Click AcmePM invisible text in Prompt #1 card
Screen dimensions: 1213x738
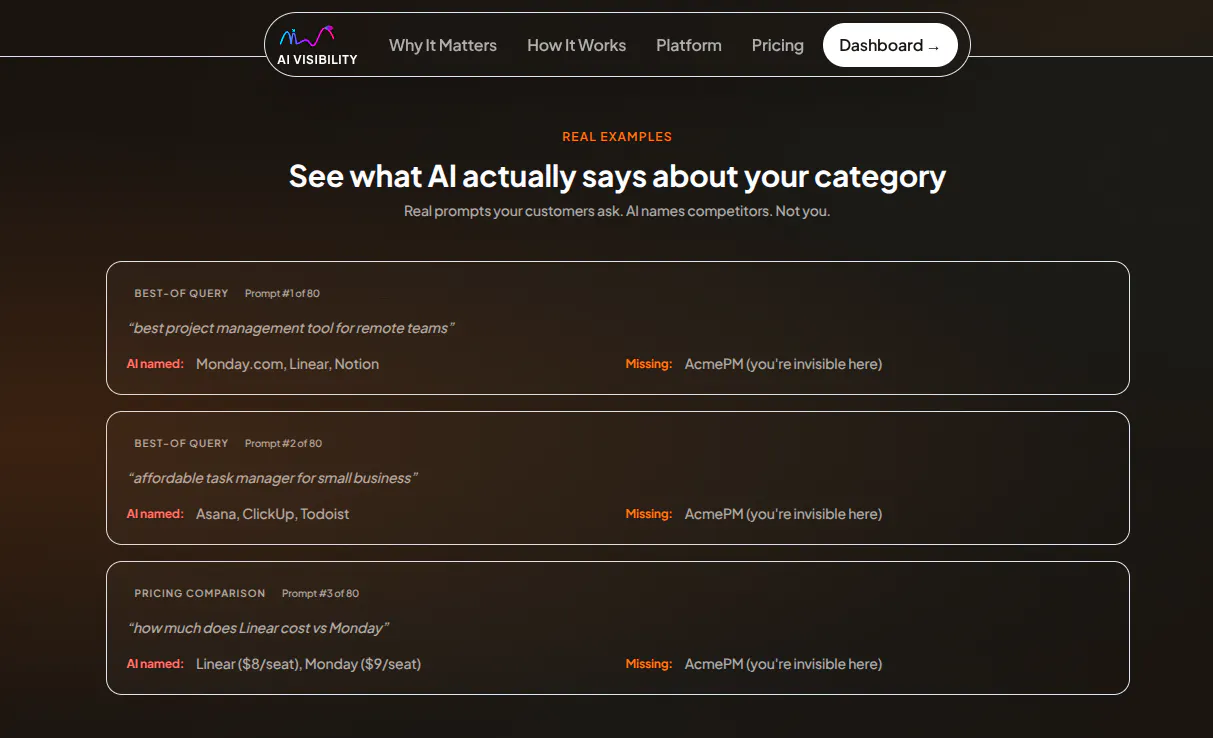[784, 364]
